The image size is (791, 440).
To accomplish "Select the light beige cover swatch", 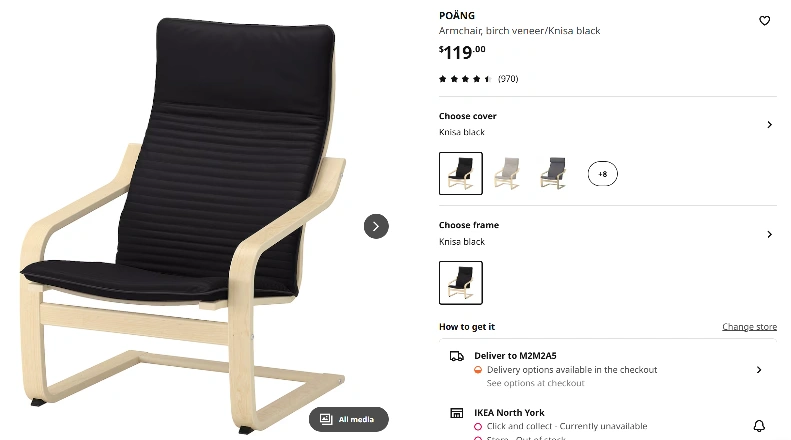I will 507,174.
